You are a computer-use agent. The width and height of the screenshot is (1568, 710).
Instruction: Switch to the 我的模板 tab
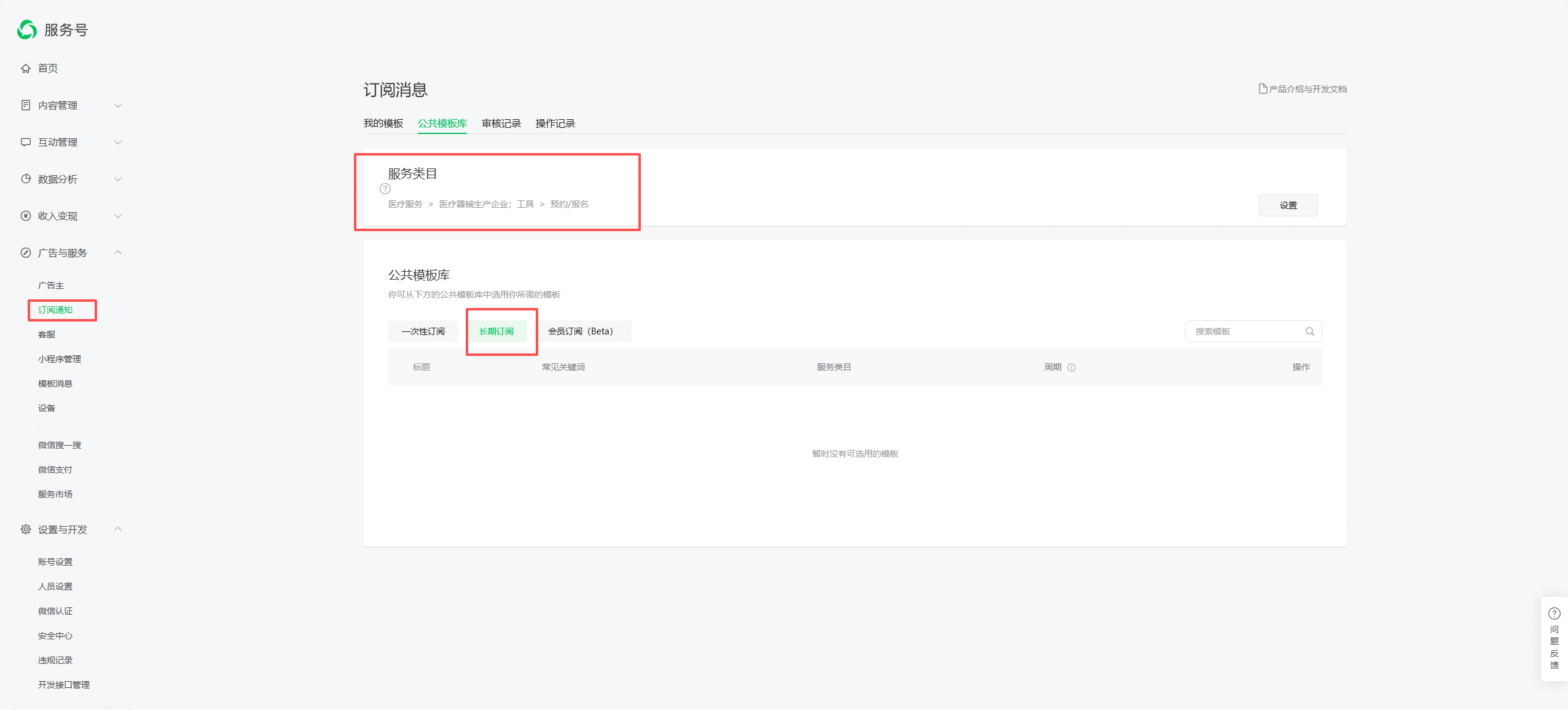click(x=383, y=124)
